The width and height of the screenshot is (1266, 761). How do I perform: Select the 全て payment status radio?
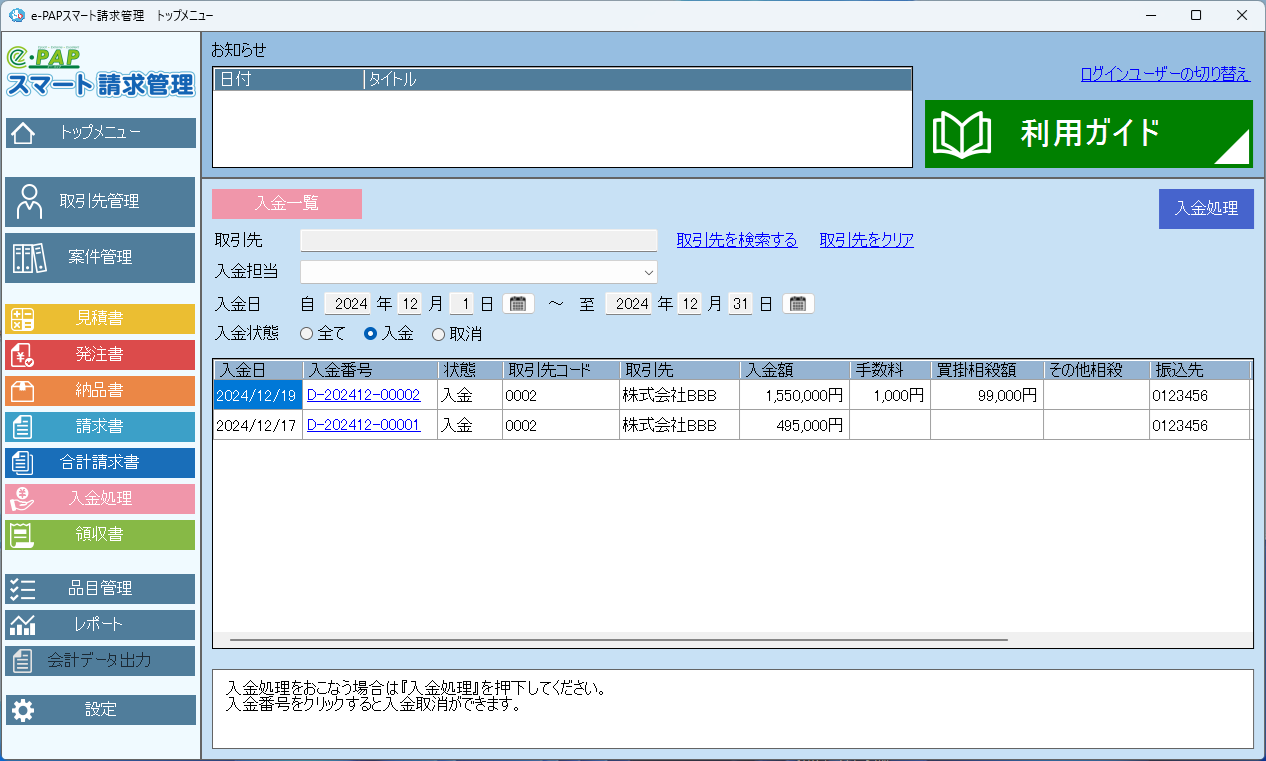coord(307,334)
